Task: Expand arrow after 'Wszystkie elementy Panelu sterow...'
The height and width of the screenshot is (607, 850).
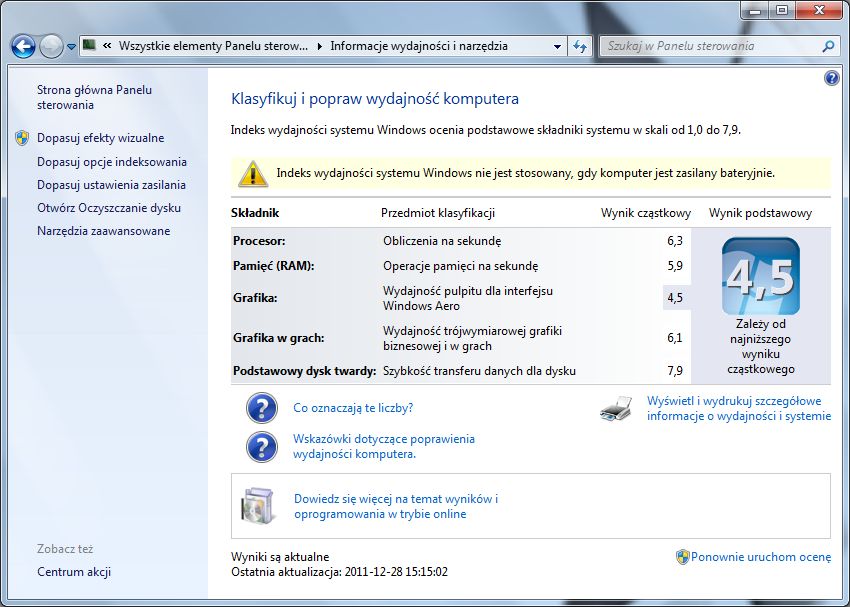Action: pyautogui.click(x=319, y=47)
